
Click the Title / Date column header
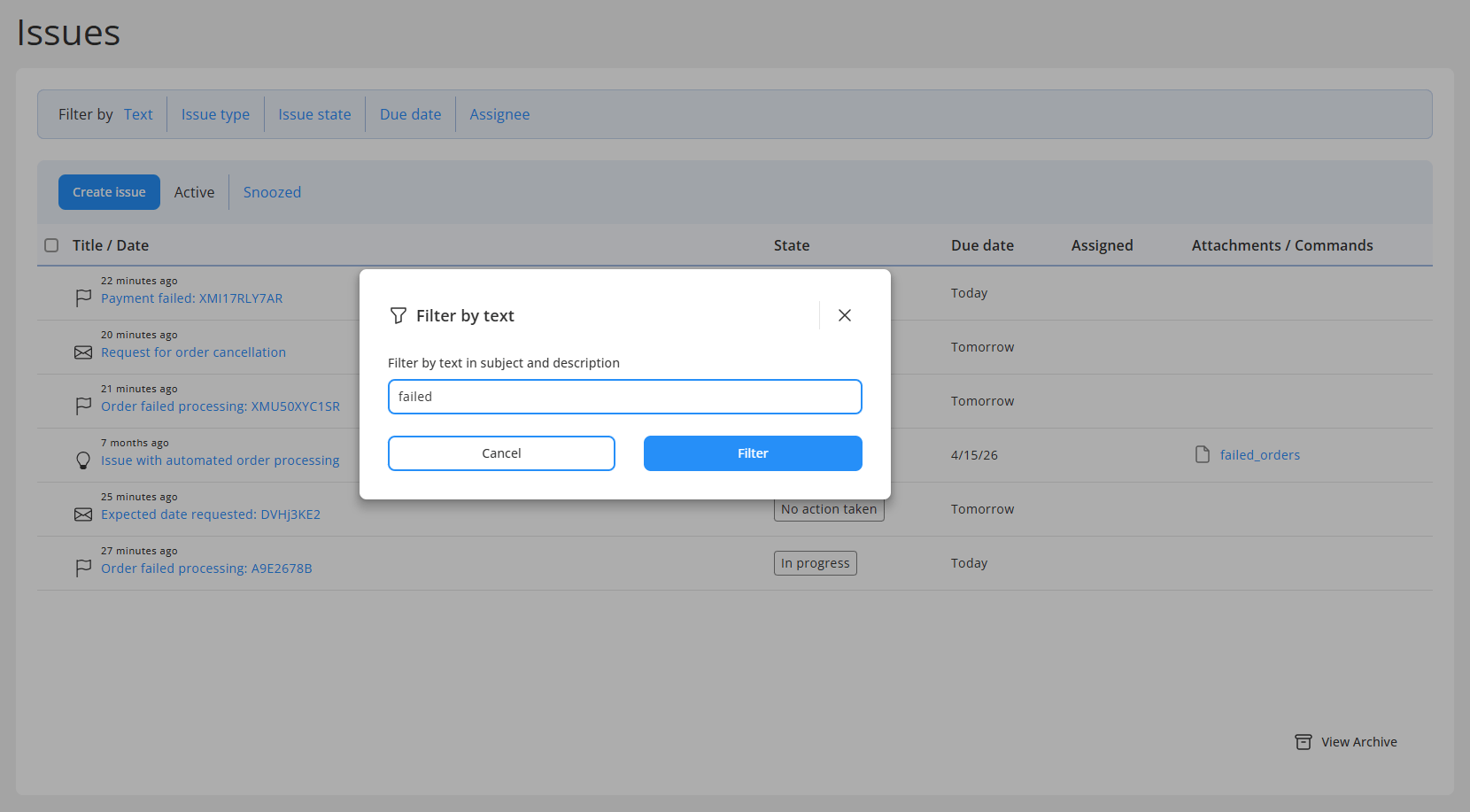click(x=111, y=245)
